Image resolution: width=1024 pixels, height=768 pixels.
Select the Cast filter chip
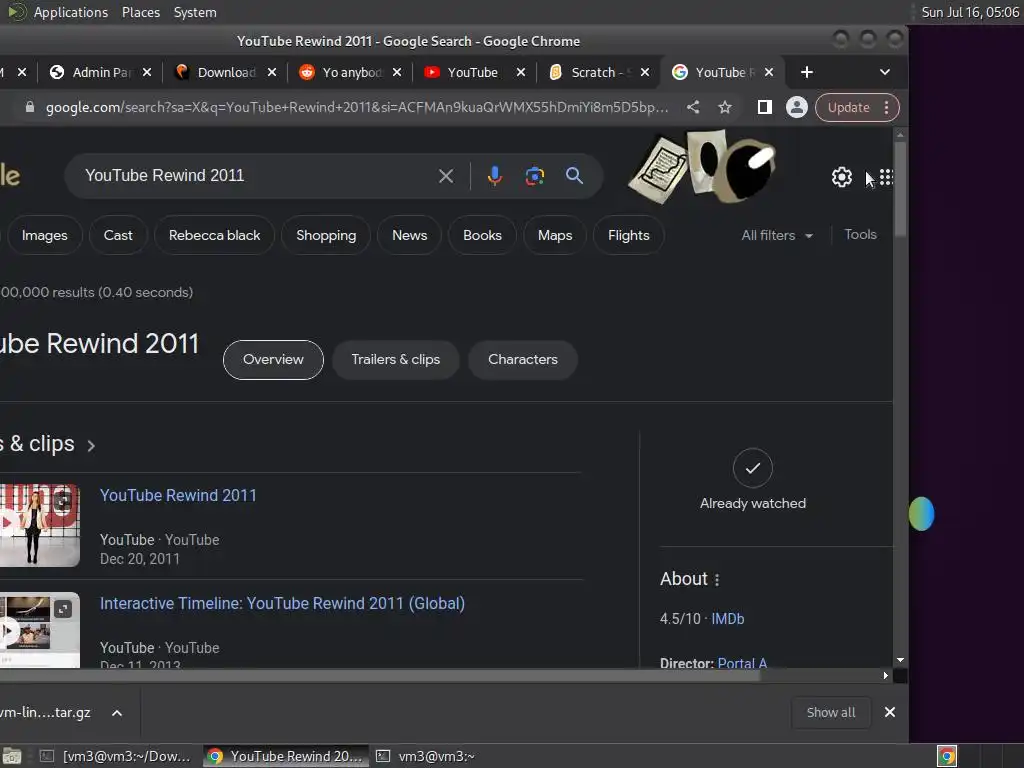[118, 236]
